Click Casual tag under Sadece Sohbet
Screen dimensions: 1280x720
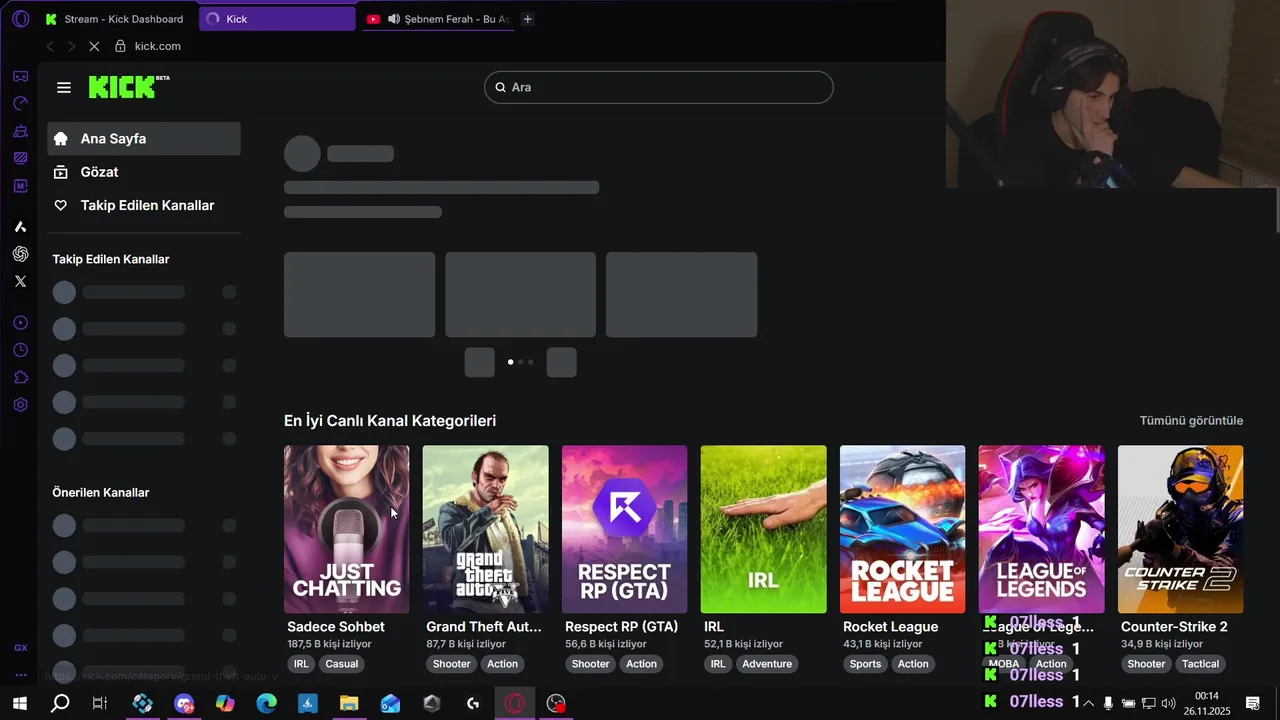click(341, 664)
